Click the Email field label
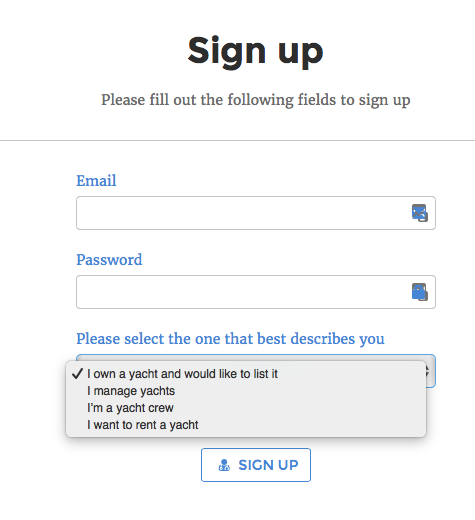The width and height of the screenshot is (475, 520). [x=96, y=181]
